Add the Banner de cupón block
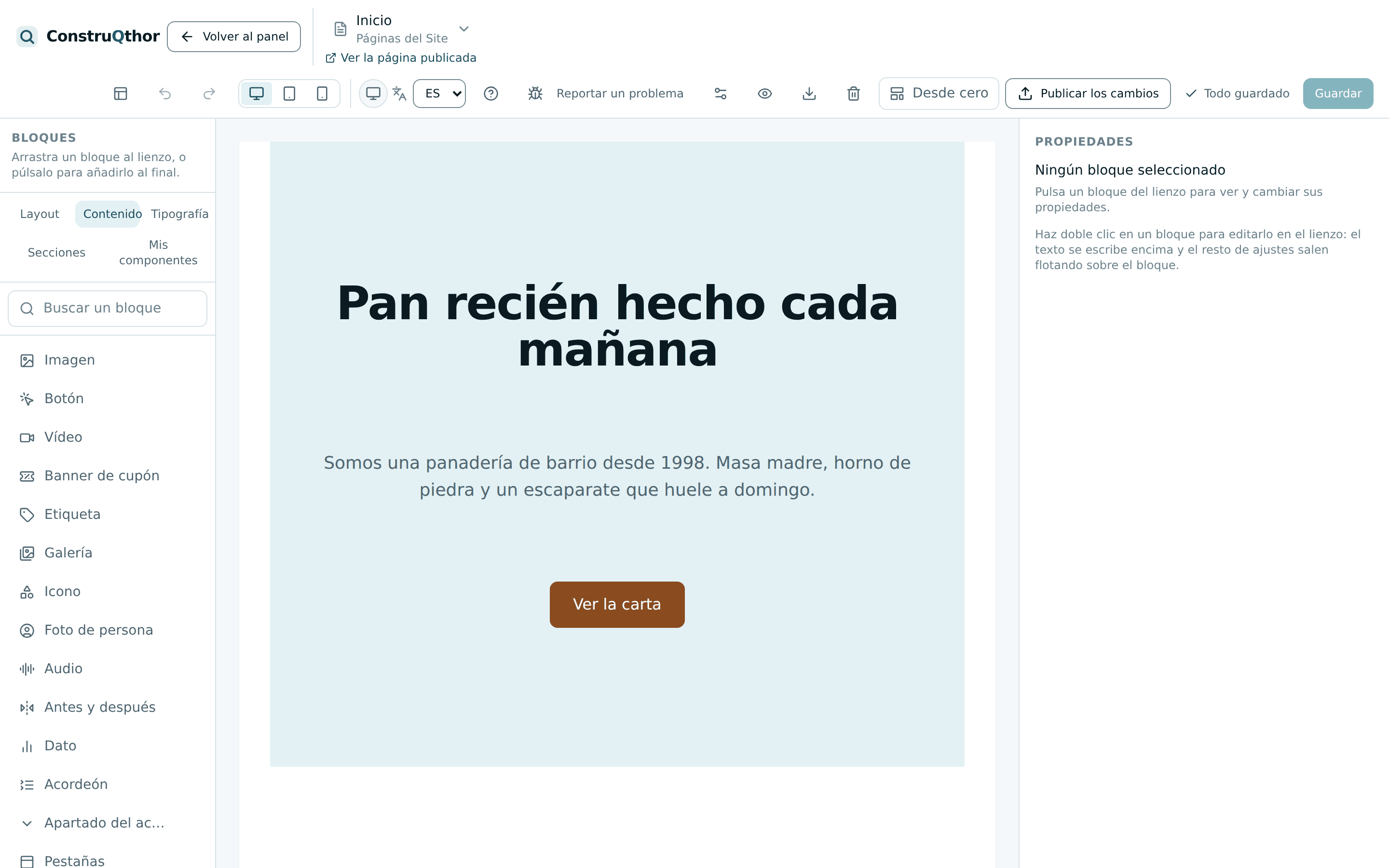 coord(108,476)
